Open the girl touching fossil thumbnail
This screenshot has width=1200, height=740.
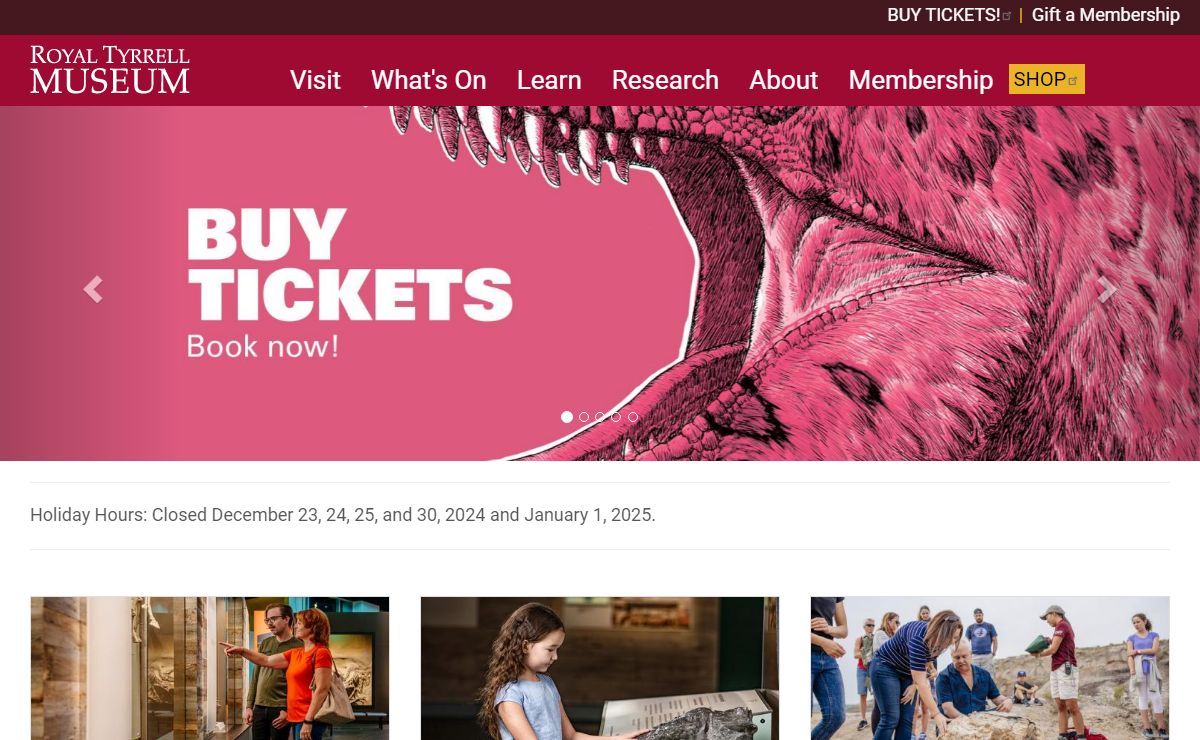[x=600, y=668]
